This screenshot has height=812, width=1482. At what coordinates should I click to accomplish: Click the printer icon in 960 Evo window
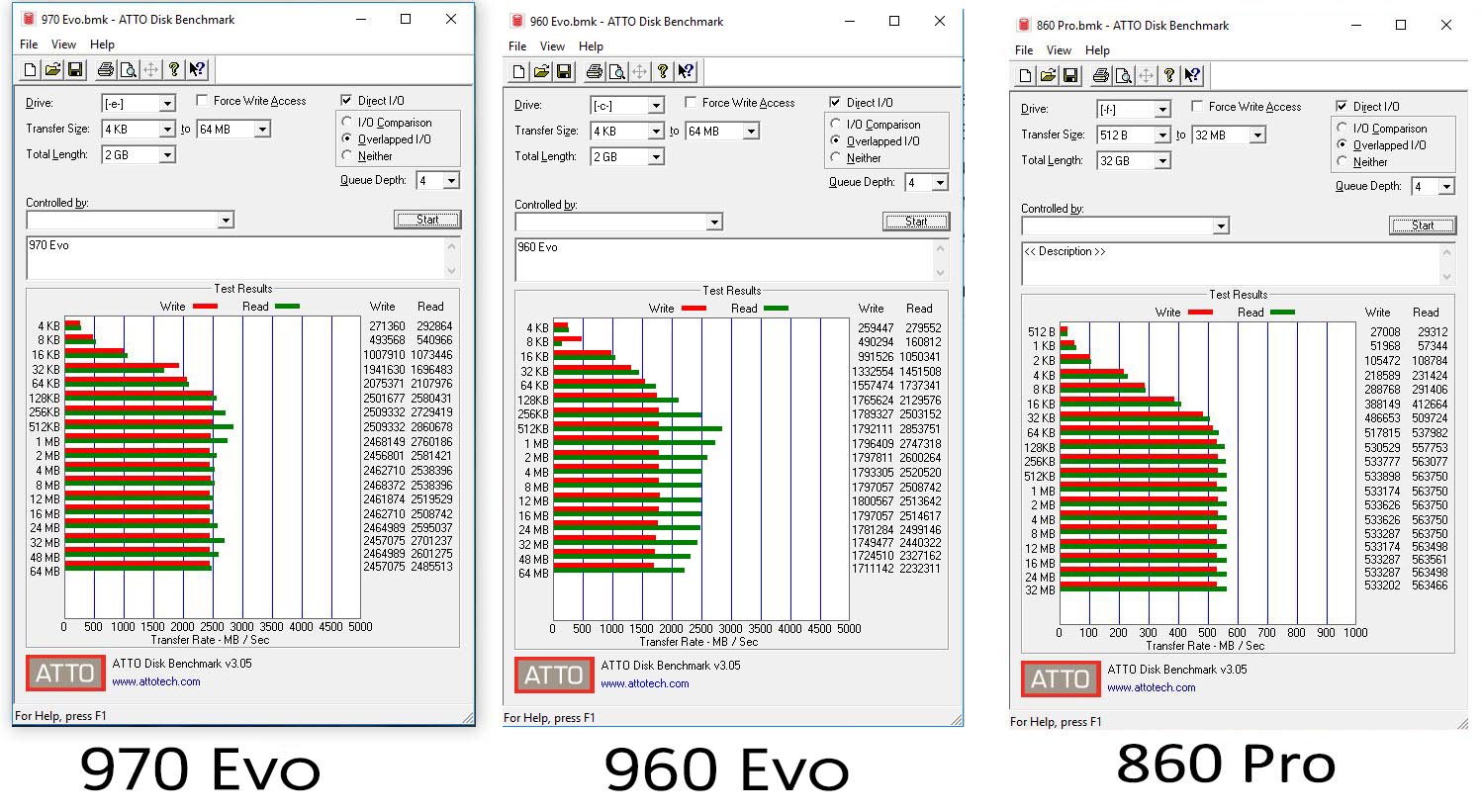click(x=594, y=71)
